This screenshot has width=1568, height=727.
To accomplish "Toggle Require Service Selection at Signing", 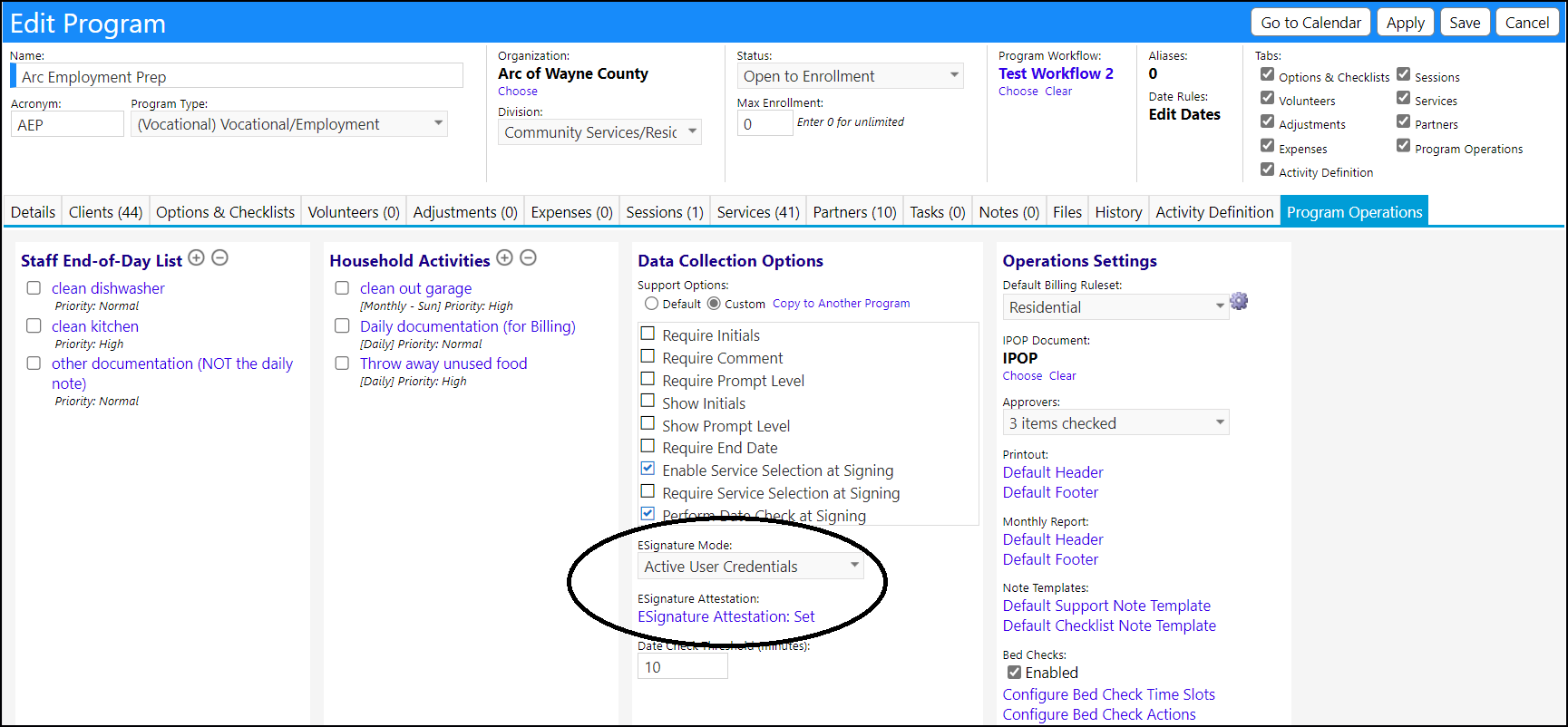I will 648,491.
